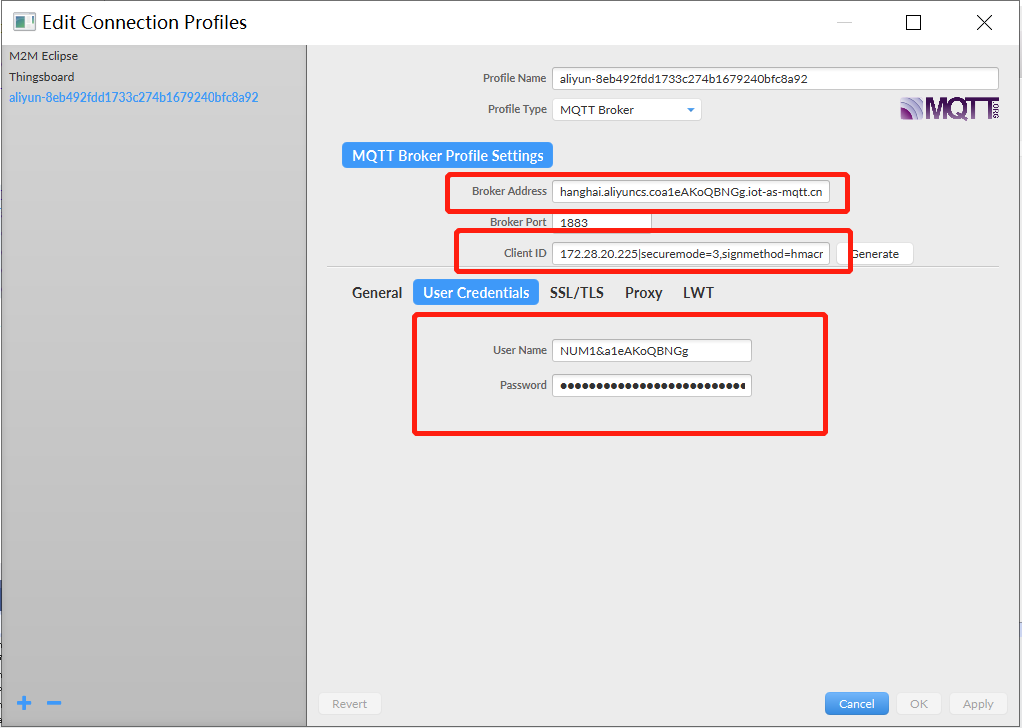The width and height of the screenshot is (1022, 728).
Task: Select the Thingsboard profile
Action: 42,77
